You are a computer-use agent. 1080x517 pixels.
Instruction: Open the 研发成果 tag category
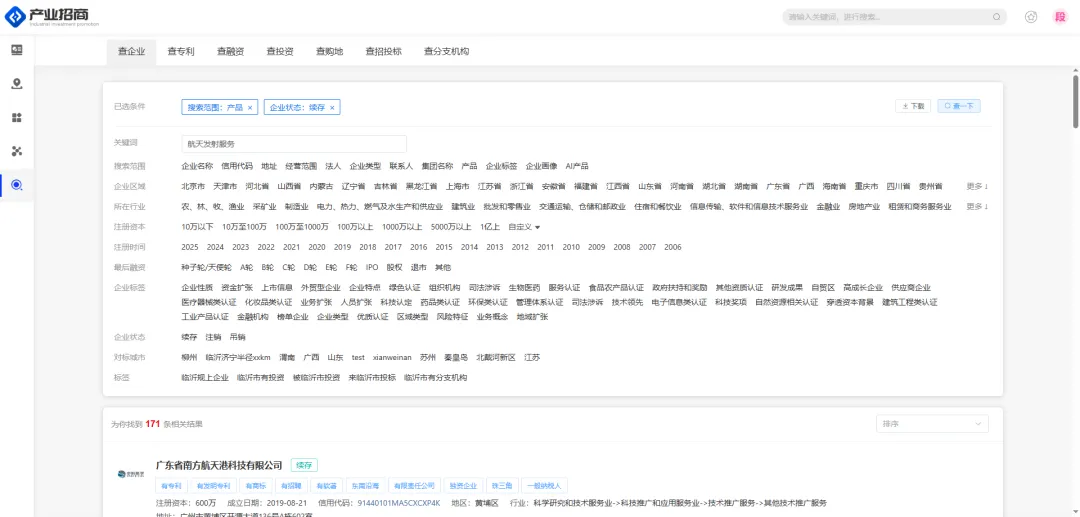click(787, 288)
